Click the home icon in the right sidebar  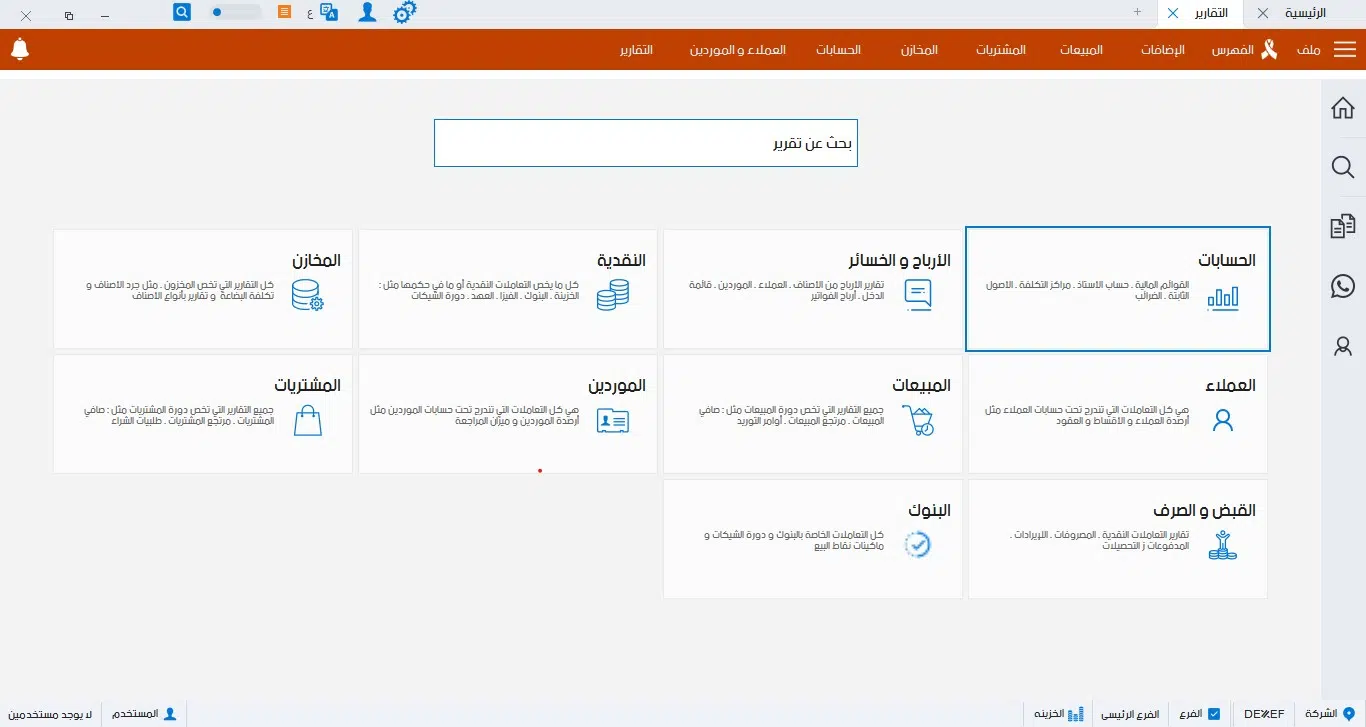(x=1342, y=107)
